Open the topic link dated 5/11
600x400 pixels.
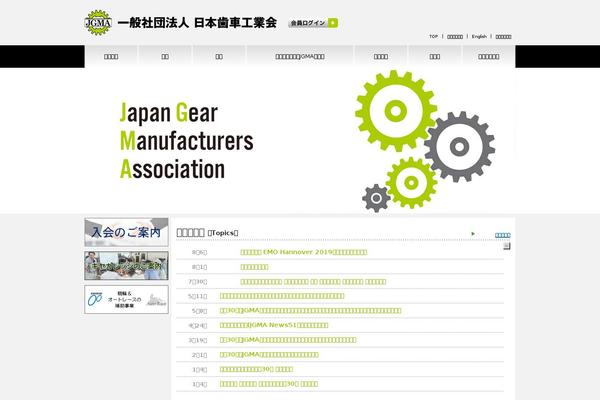pos(282,296)
